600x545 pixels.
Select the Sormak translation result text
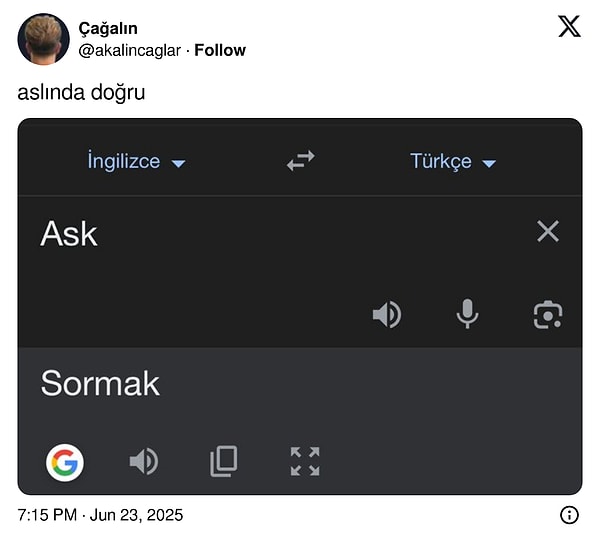(x=100, y=384)
